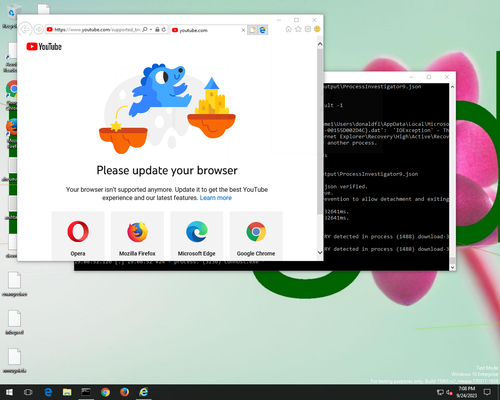Click the browser page scroll up arrow

point(320,44)
